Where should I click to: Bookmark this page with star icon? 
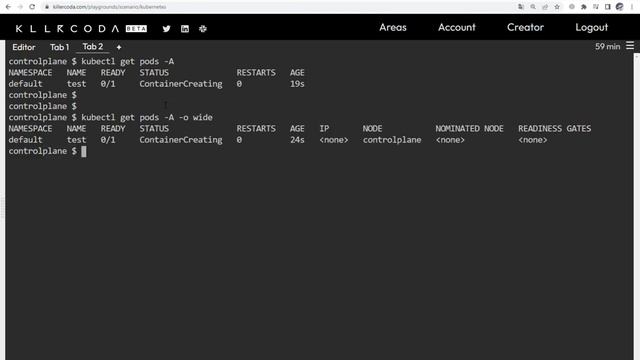tap(557, 7)
